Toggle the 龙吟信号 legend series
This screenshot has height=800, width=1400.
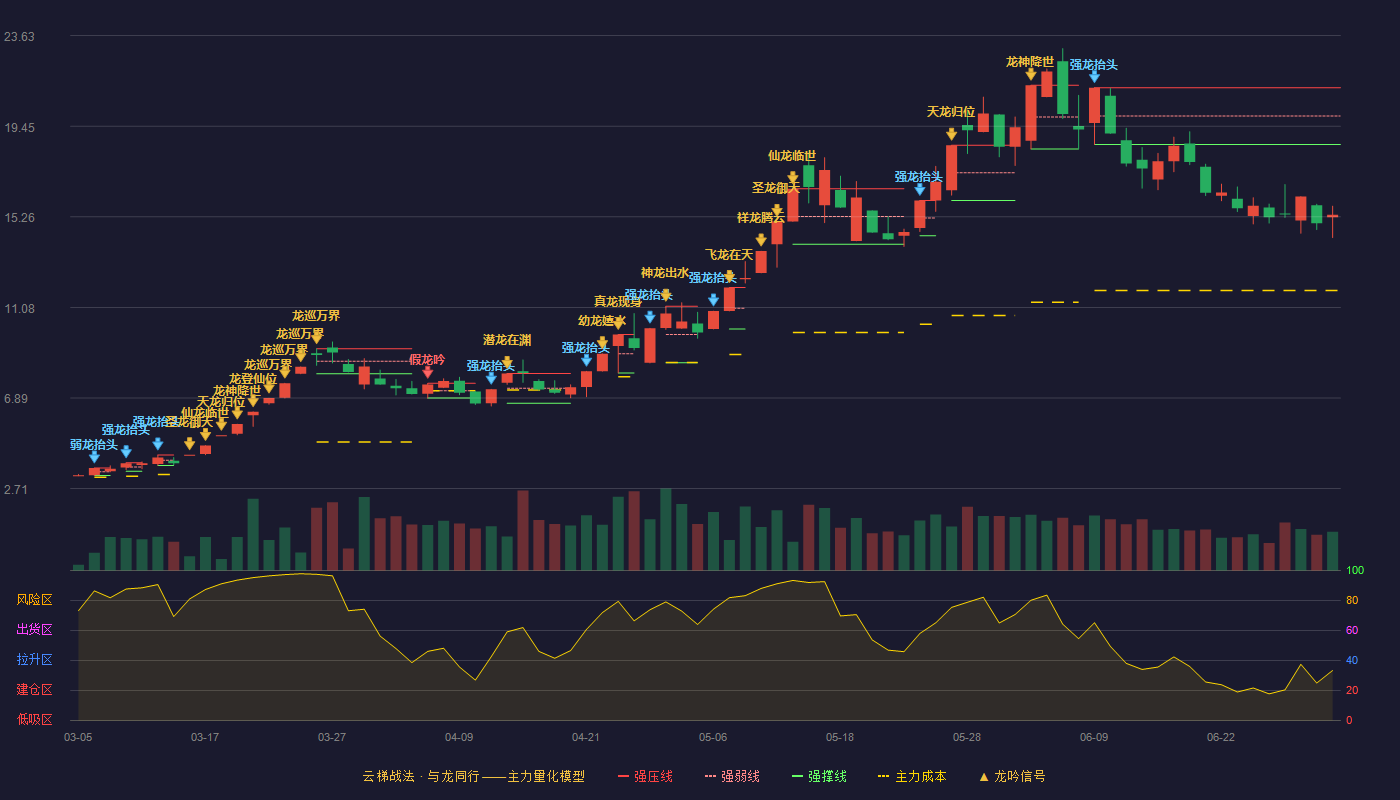coord(1012,776)
